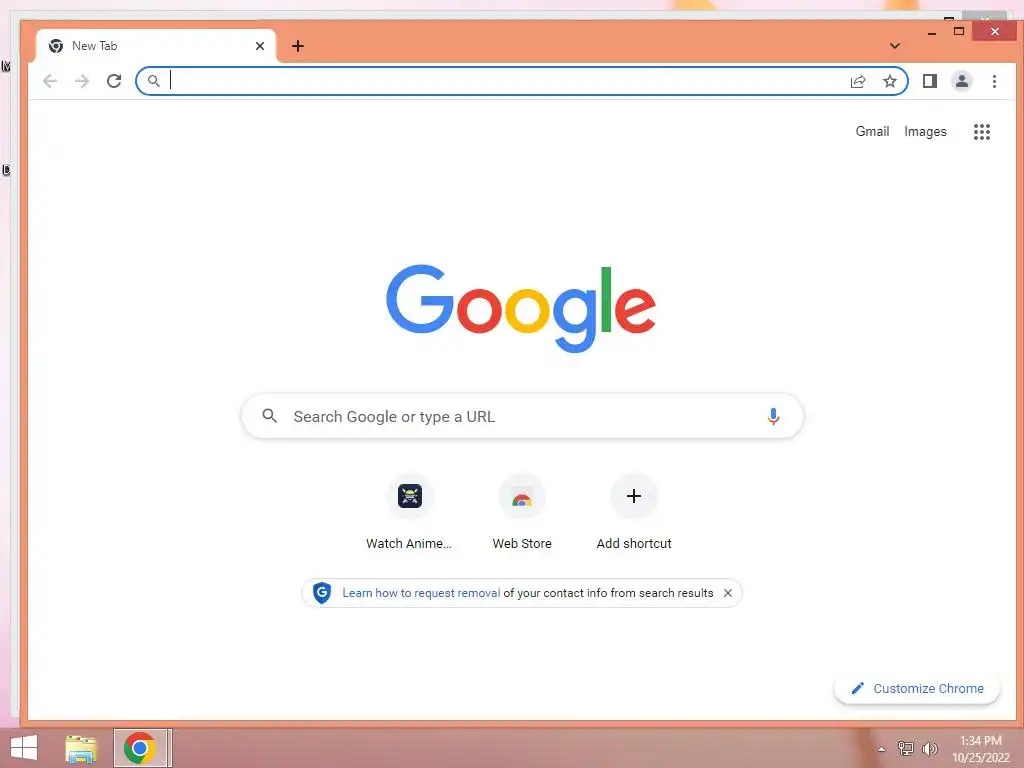Screen dimensions: 1024x768
Task: Expand the tab search chevron
Action: [x=895, y=46]
